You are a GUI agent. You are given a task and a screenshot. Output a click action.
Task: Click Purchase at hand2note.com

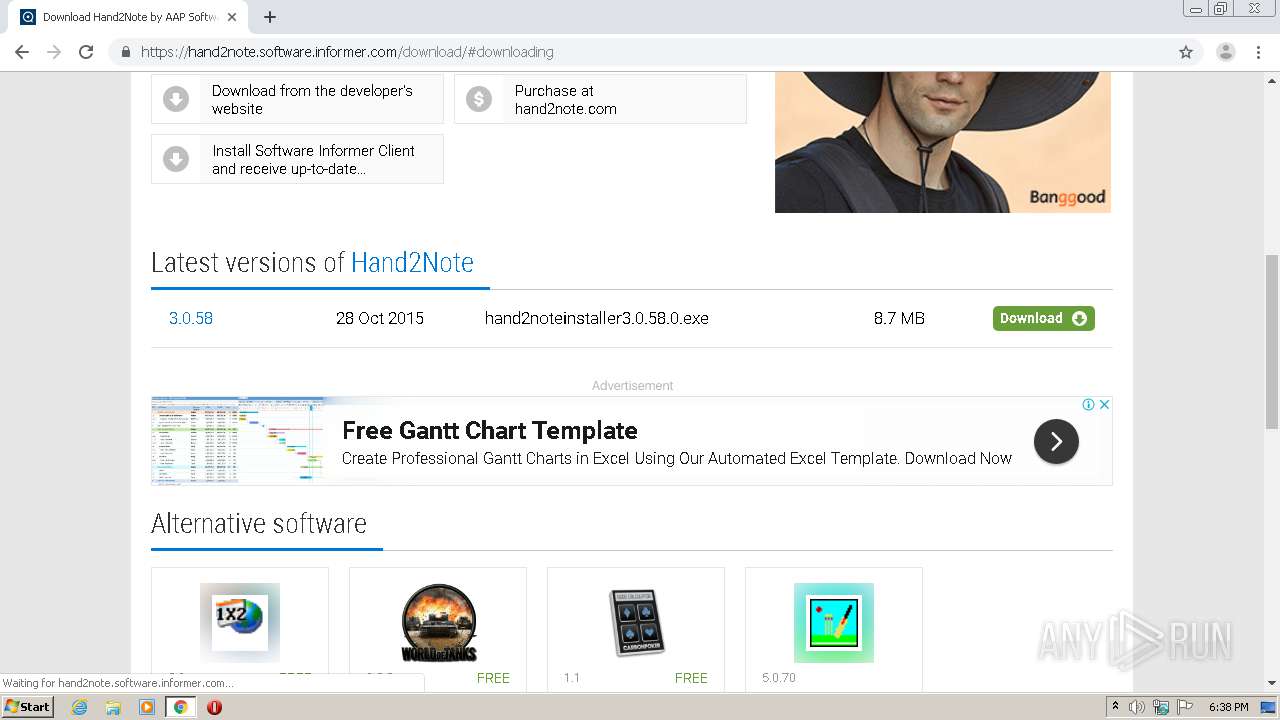click(x=600, y=99)
